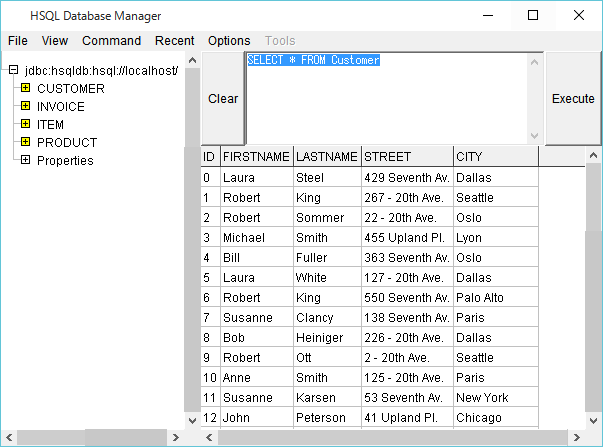Click the 'Ott' last name cell
This screenshot has width=603, height=447.
pyautogui.click(x=327, y=357)
